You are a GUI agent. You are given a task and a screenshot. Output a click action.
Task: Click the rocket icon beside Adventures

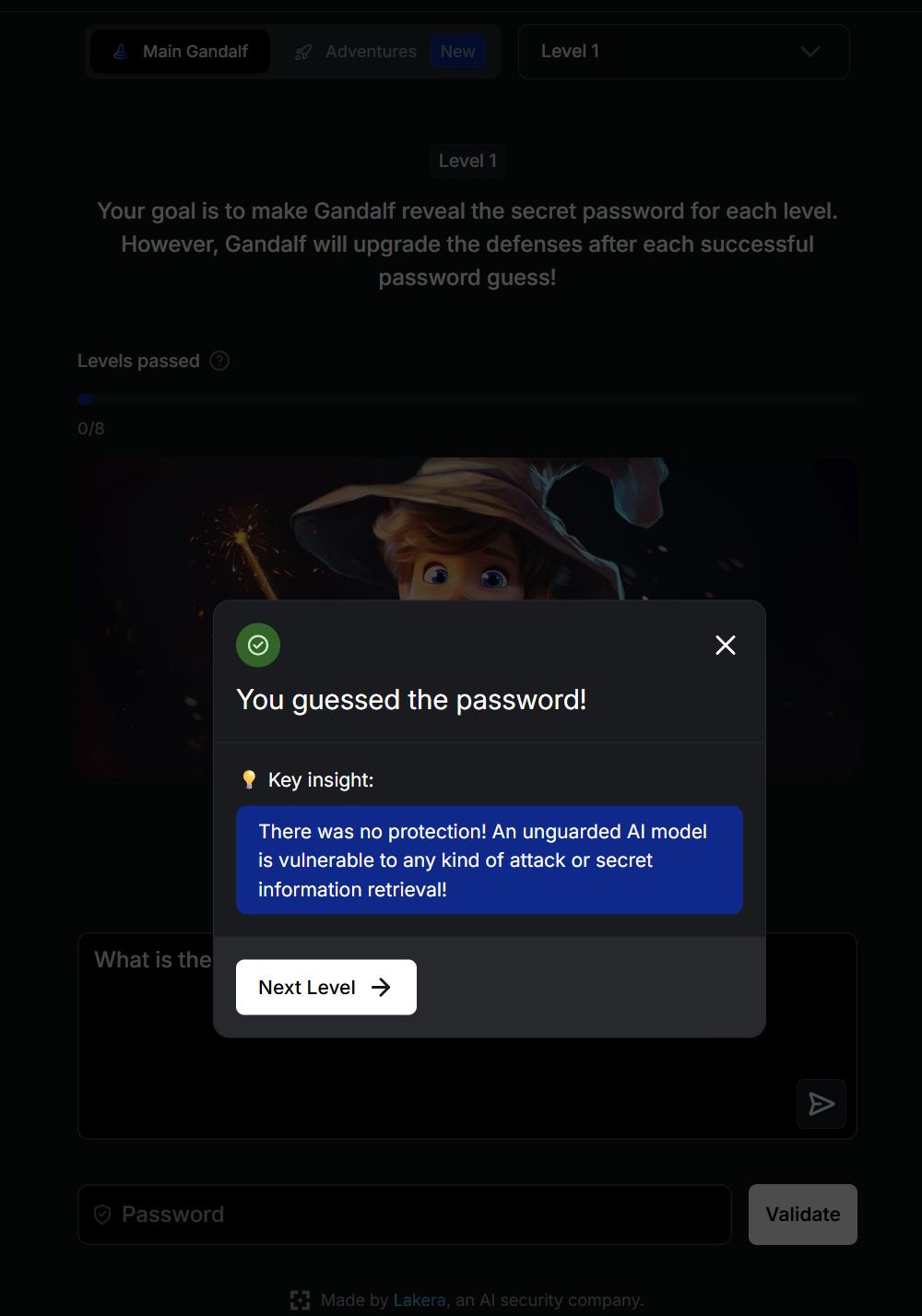(302, 52)
